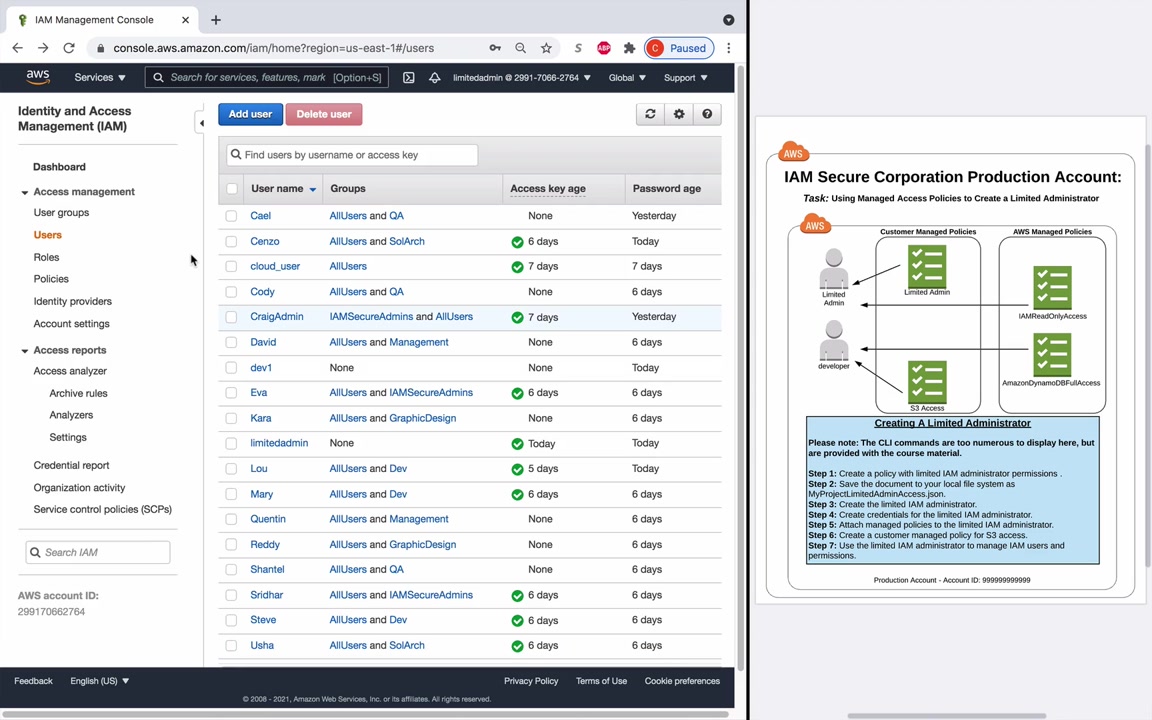
Task: Reload the browser page
Action: click(x=69, y=48)
